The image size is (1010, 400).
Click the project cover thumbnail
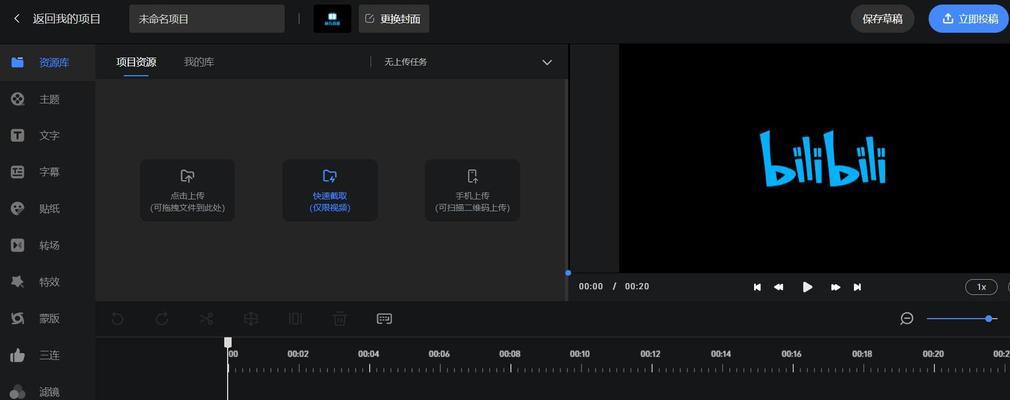point(332,19)
